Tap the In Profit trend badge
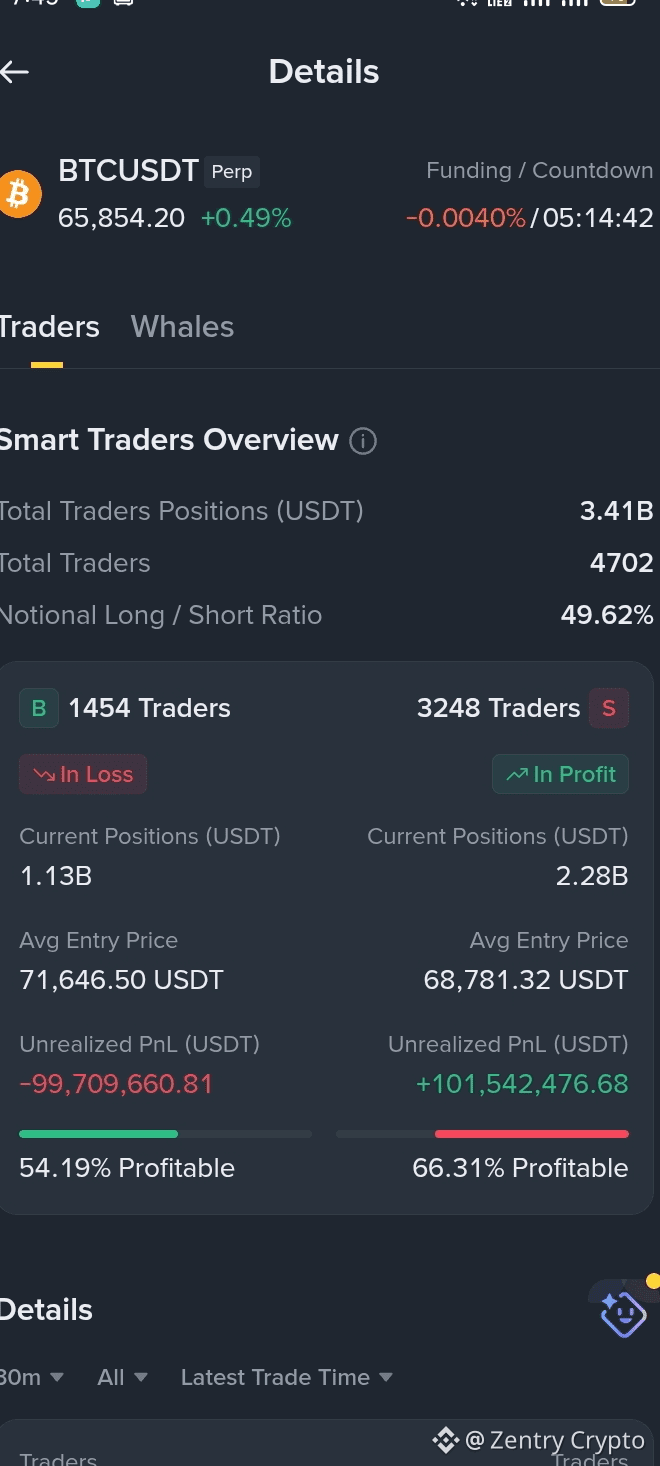Viewport: 660px width, 1466px height. click(x=560, y=774)
